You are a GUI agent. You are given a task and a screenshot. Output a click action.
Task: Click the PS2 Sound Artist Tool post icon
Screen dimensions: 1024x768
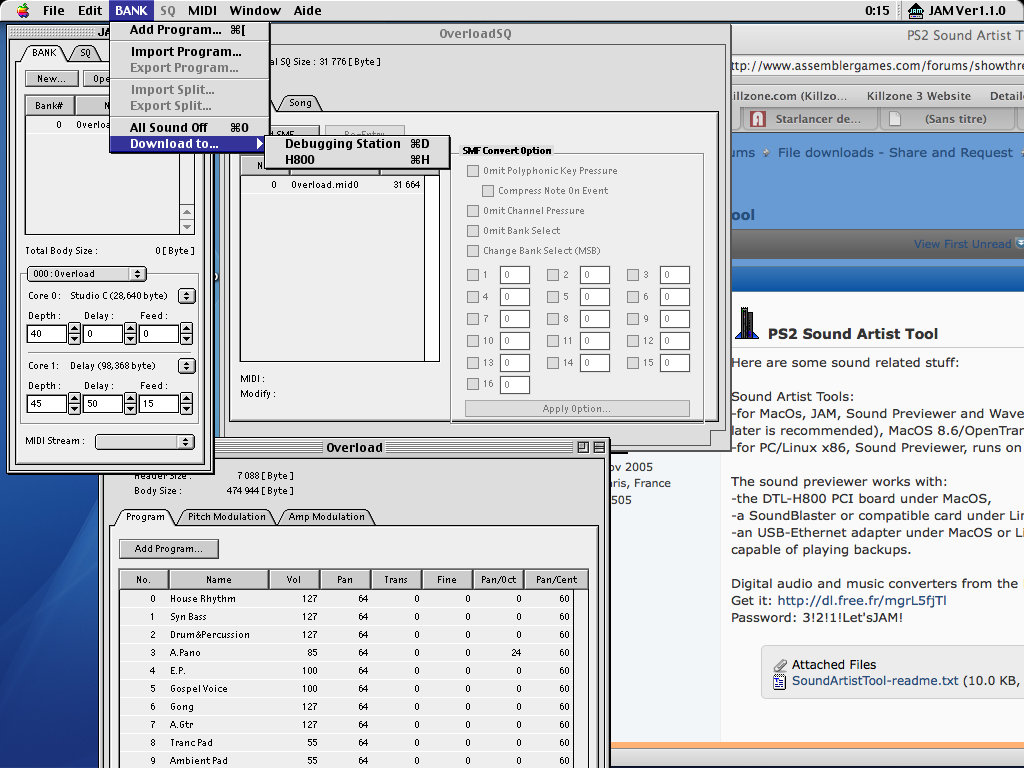[x=746, y=324]
